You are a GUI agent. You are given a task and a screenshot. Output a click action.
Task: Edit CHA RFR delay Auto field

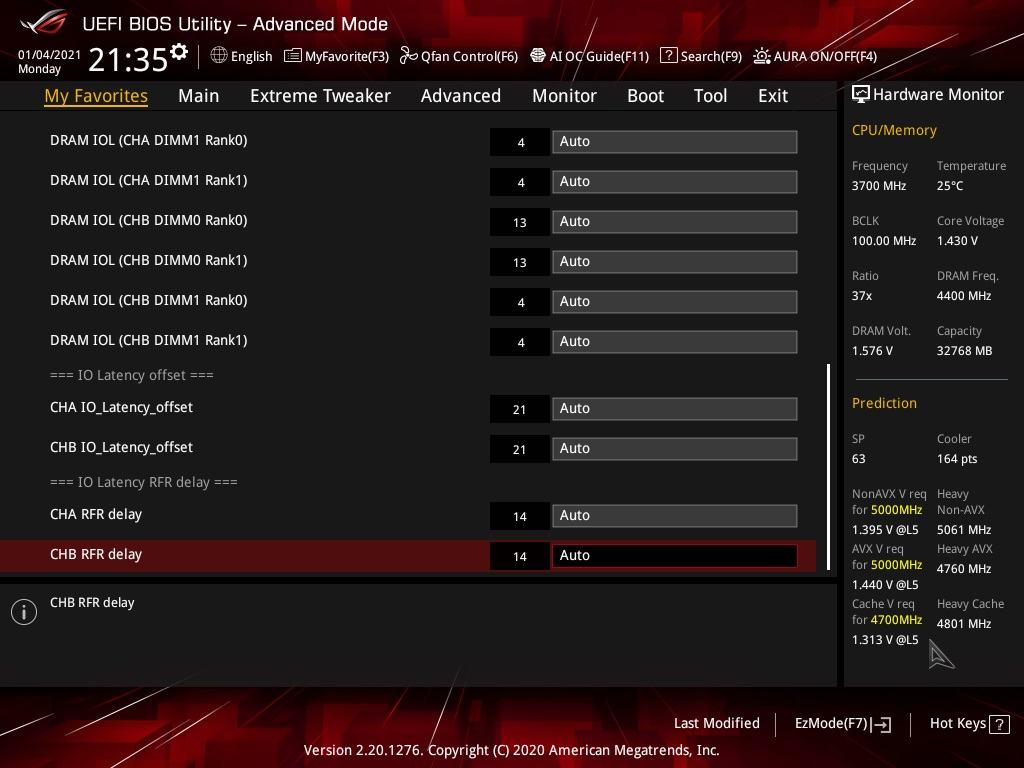(x=675, y=516)
